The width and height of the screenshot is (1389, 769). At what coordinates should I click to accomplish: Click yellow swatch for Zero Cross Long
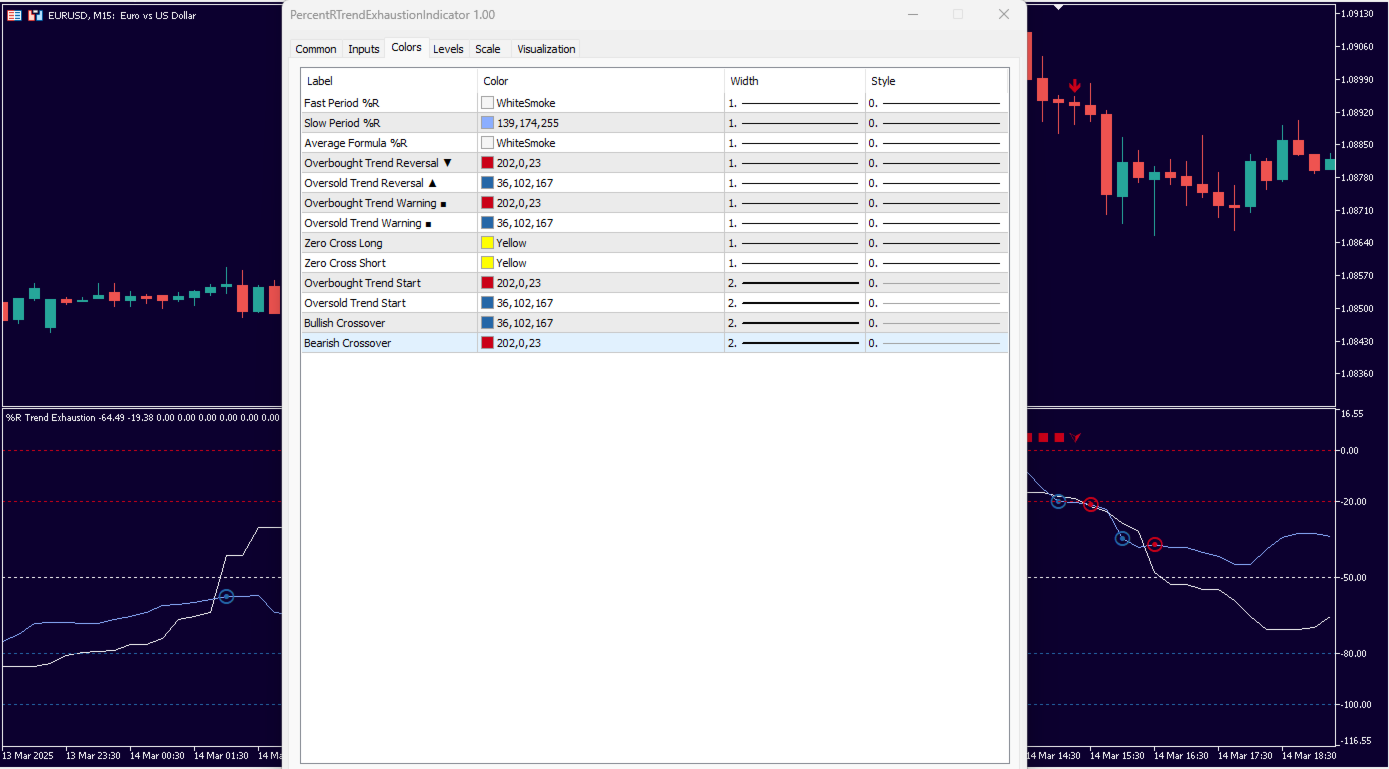487,243
